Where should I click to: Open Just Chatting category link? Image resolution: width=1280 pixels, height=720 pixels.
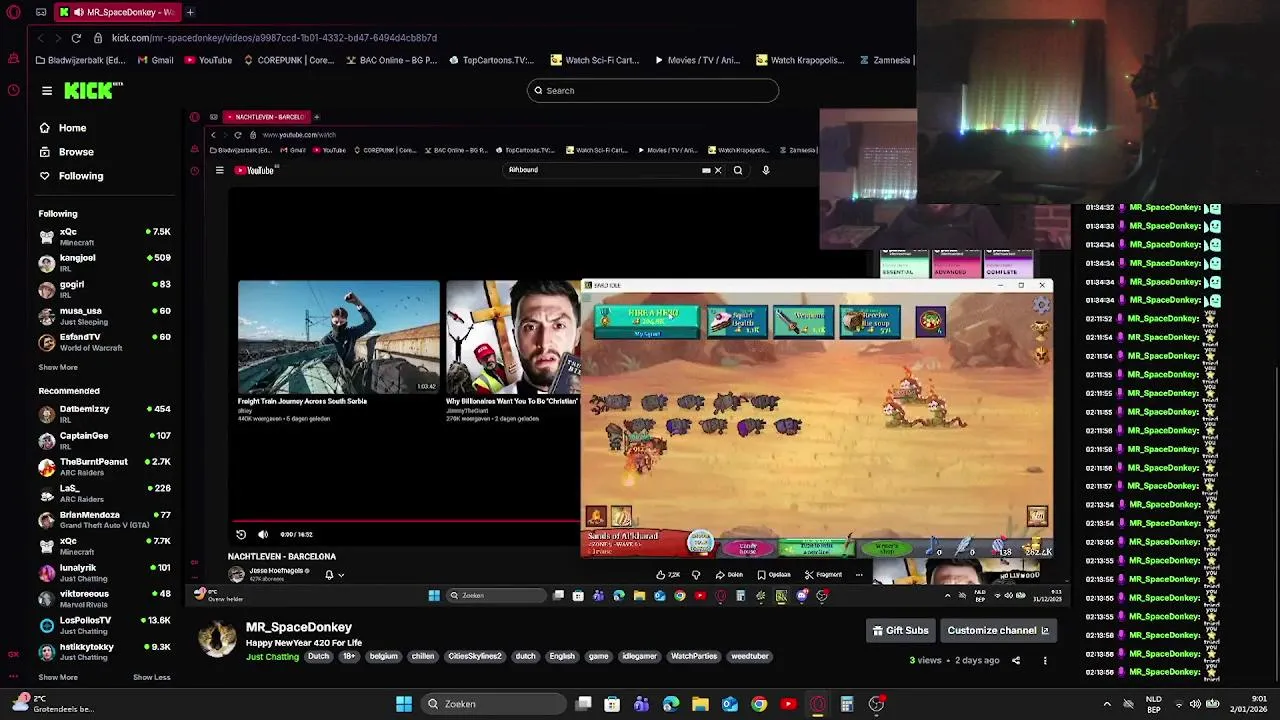tap(272, 657)
